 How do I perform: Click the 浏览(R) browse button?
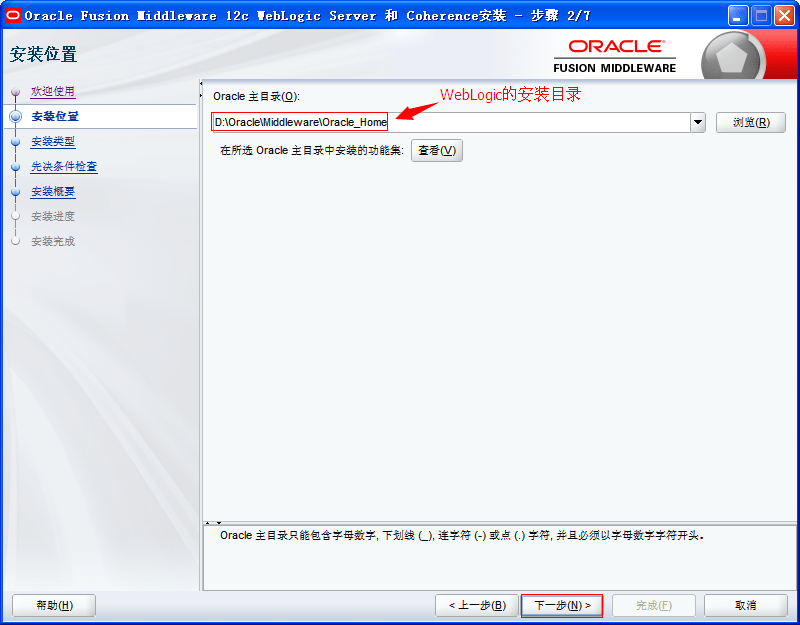coord(751,122)
